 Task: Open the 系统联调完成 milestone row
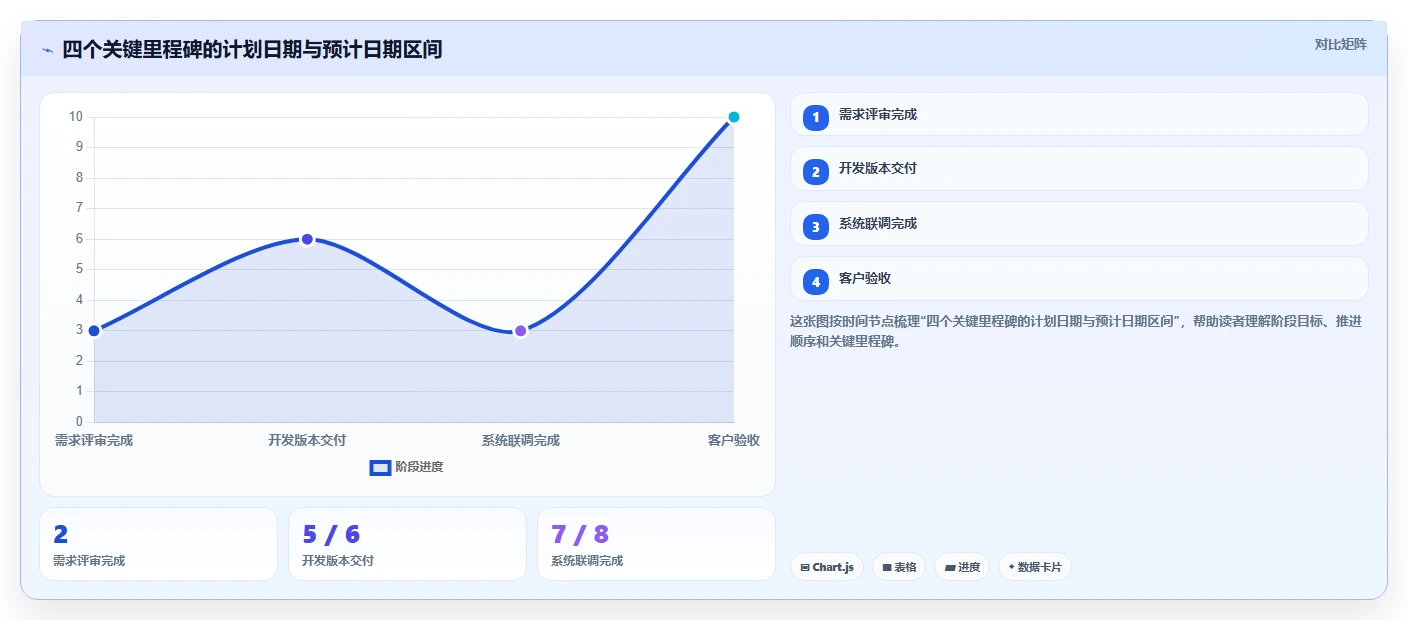1079,224
